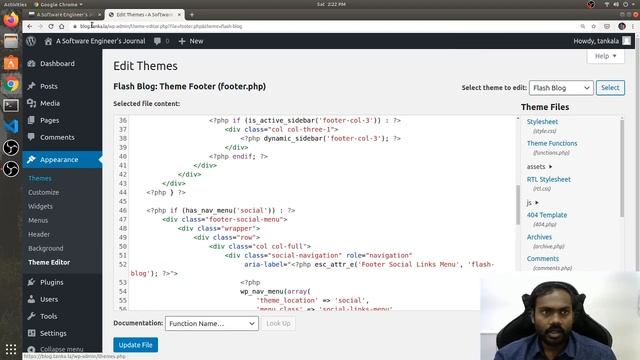Switch to the first Chrome tab

64,14
